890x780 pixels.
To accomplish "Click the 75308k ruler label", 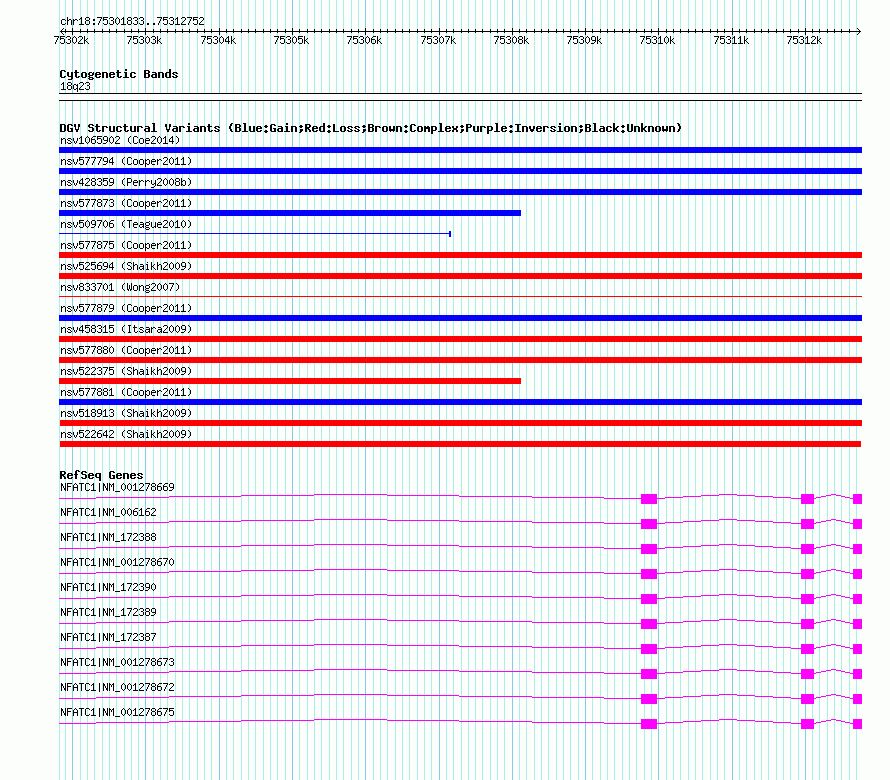I will (511, 40).
